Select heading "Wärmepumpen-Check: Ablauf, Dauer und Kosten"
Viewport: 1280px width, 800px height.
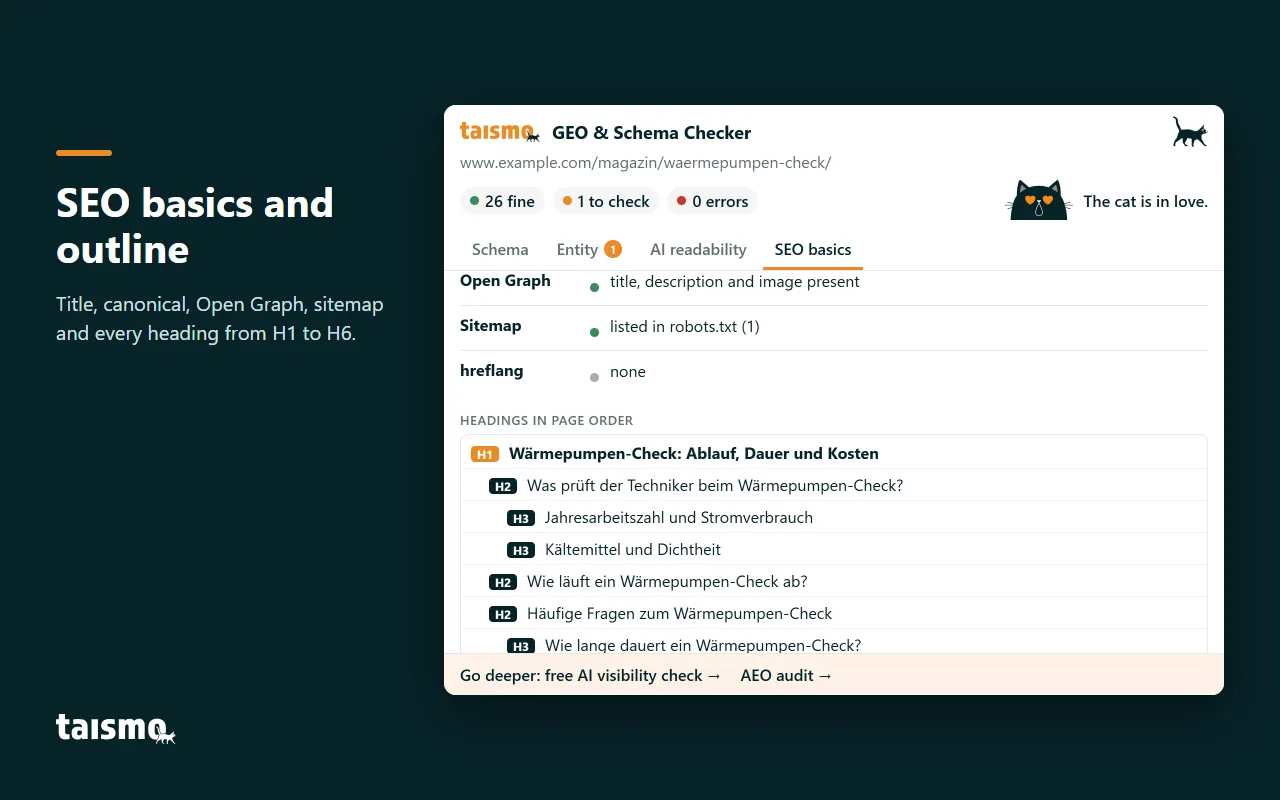point(694,454)
